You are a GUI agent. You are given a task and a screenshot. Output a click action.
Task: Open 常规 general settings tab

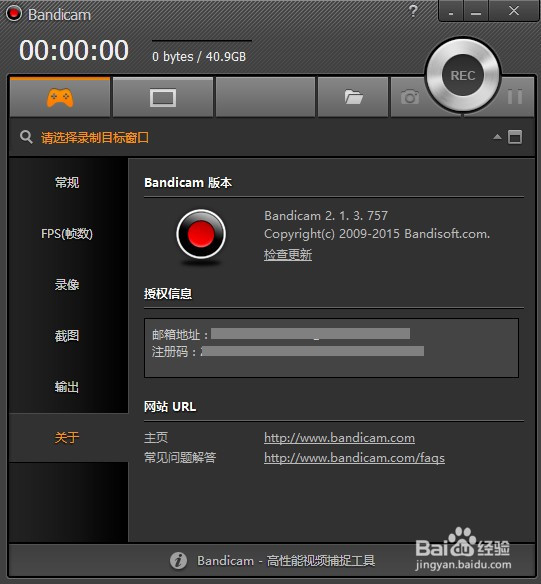click(x=67, y=182)
